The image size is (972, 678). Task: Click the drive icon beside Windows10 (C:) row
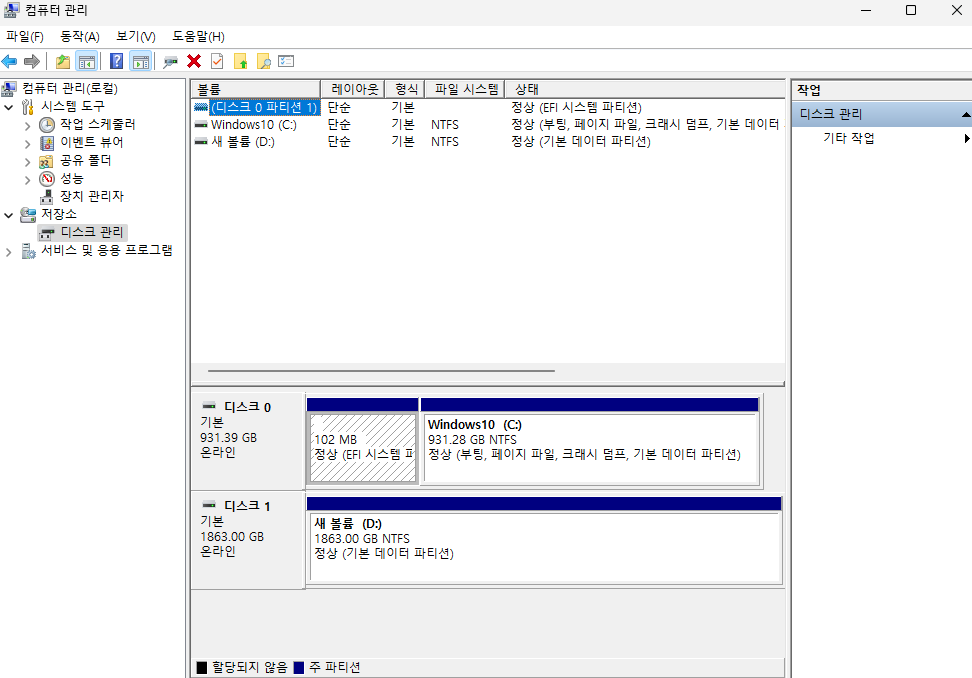pyautogui.click(x=201, y=125)
